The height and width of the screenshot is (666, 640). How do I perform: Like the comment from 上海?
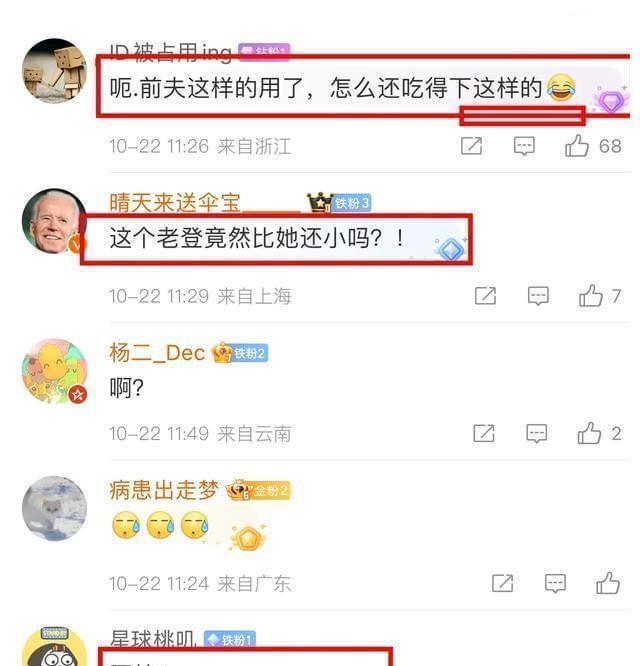[x=591, y=296]
